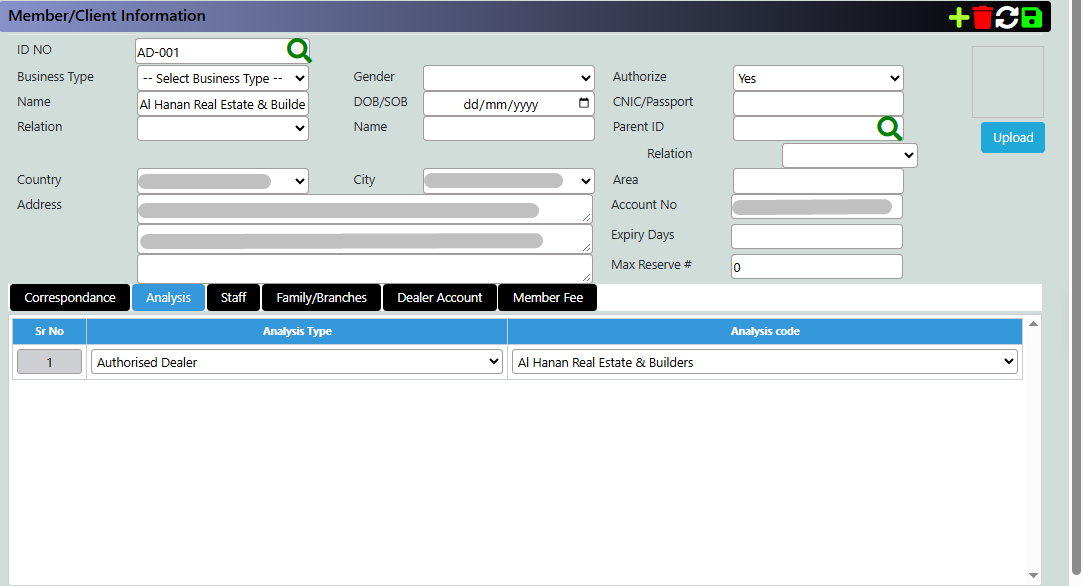Expand the Country dropdown
This screenshot has width=1083, height=586.
[x=222, y=181]
